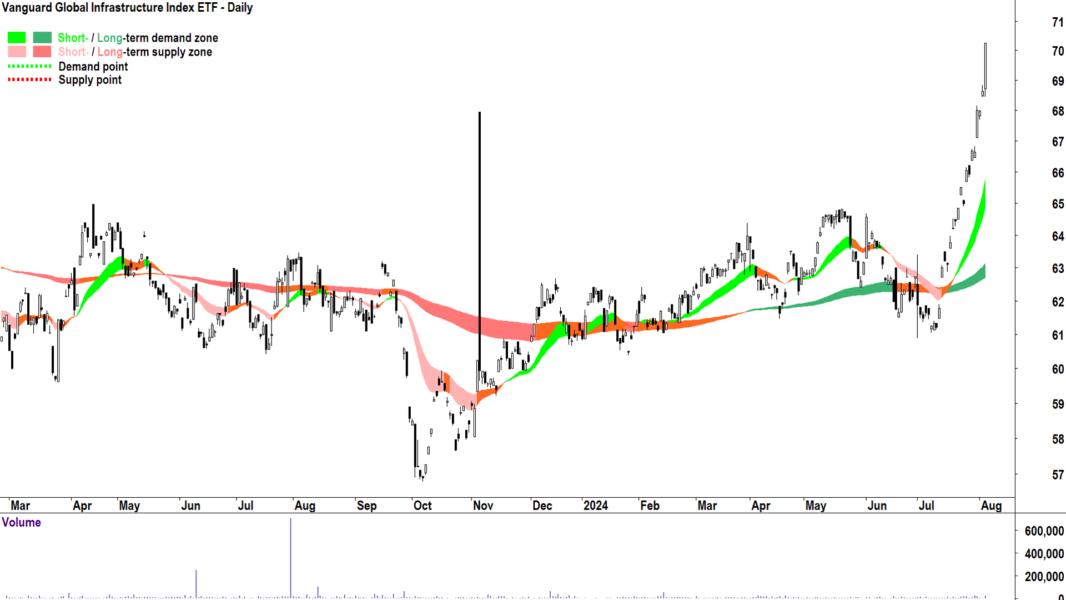
Task: Click the Sep month label on the time axis
Action: (366, 506)
